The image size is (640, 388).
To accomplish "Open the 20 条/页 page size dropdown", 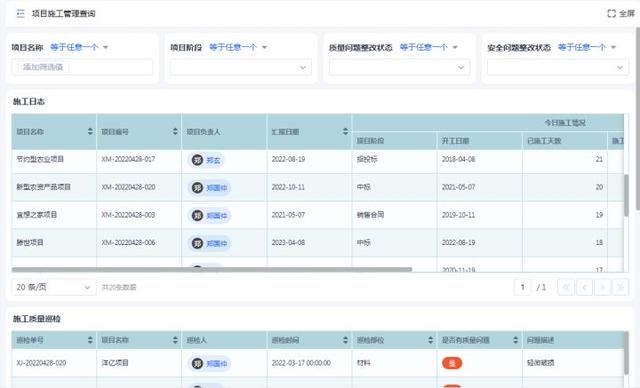I will [53, 287].
